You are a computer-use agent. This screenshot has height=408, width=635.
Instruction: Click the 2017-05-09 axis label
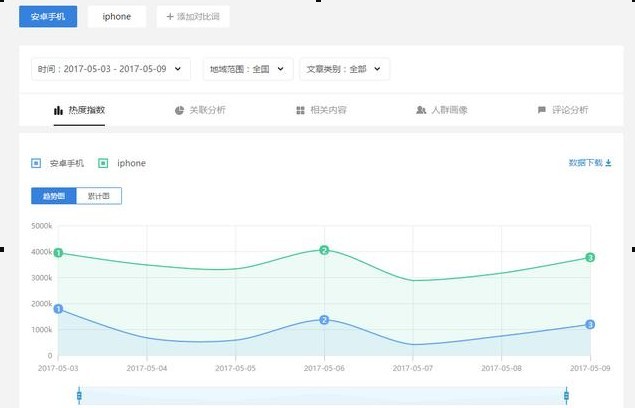590,368
